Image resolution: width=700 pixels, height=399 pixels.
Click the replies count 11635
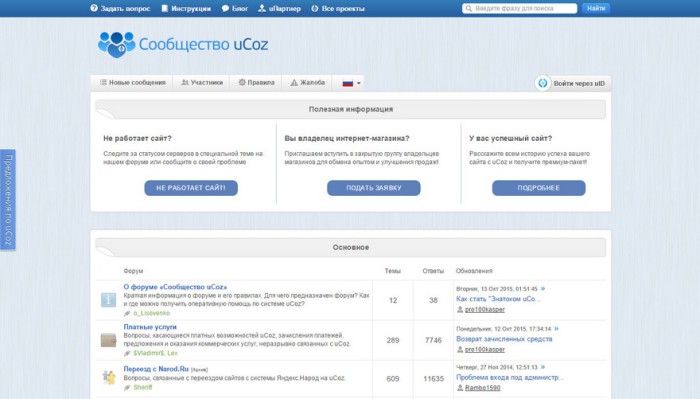coord(433,379)
